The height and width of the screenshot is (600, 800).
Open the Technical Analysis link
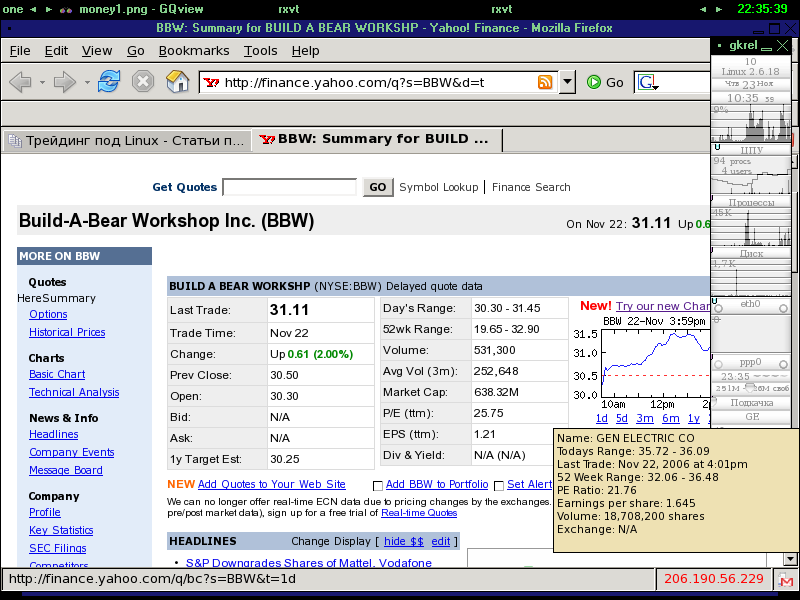point(74,392)
